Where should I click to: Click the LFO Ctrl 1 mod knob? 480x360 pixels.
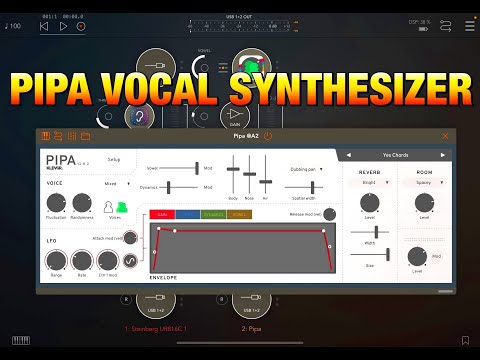(x=108, y=260)
